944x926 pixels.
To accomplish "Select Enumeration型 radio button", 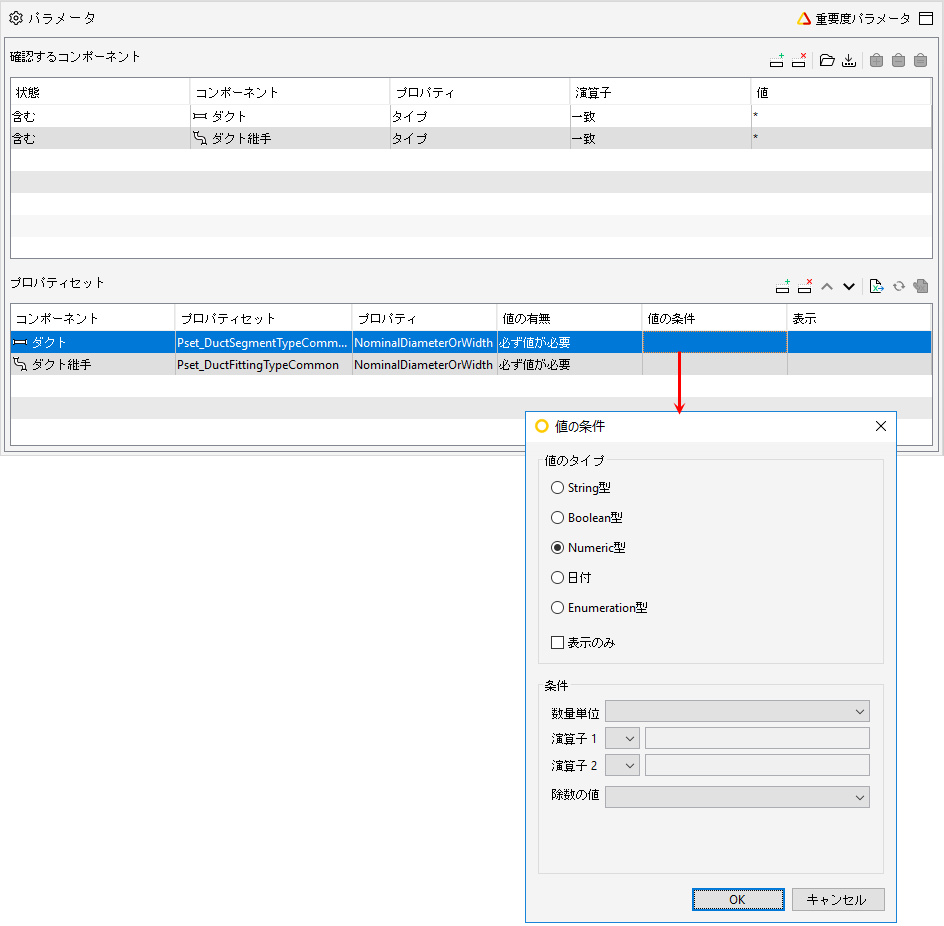I will click(x=557, y=608).
